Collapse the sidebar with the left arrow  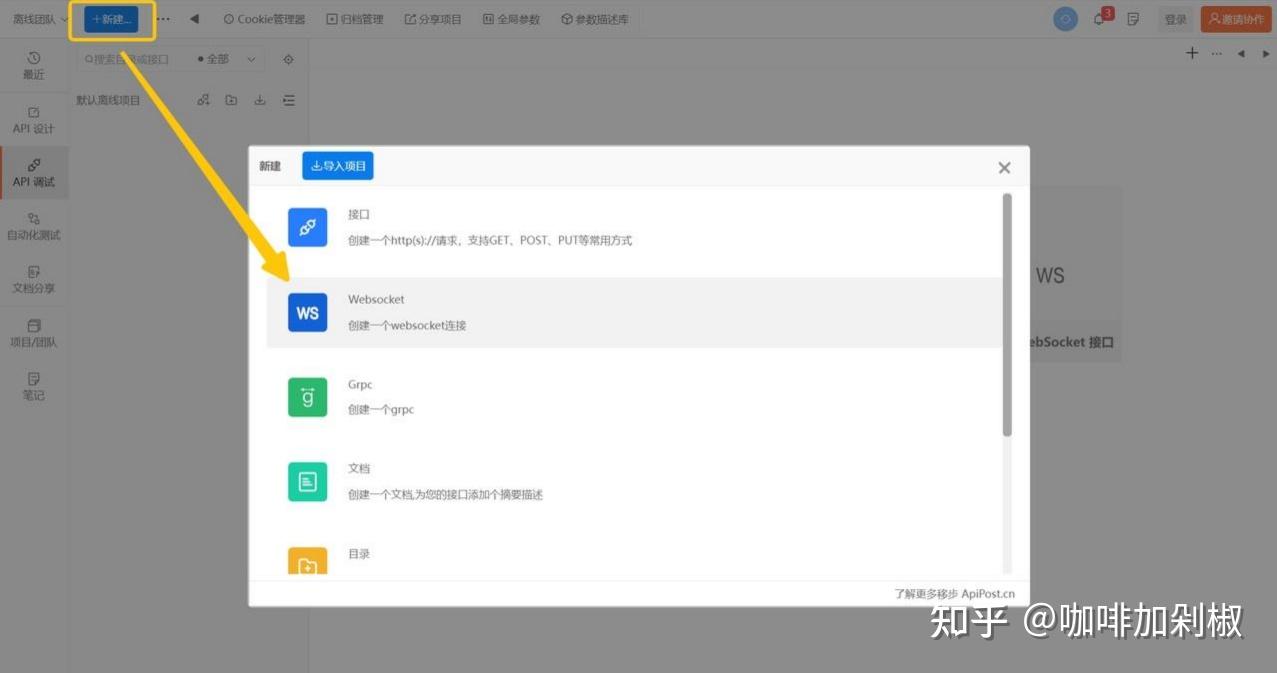193,18
